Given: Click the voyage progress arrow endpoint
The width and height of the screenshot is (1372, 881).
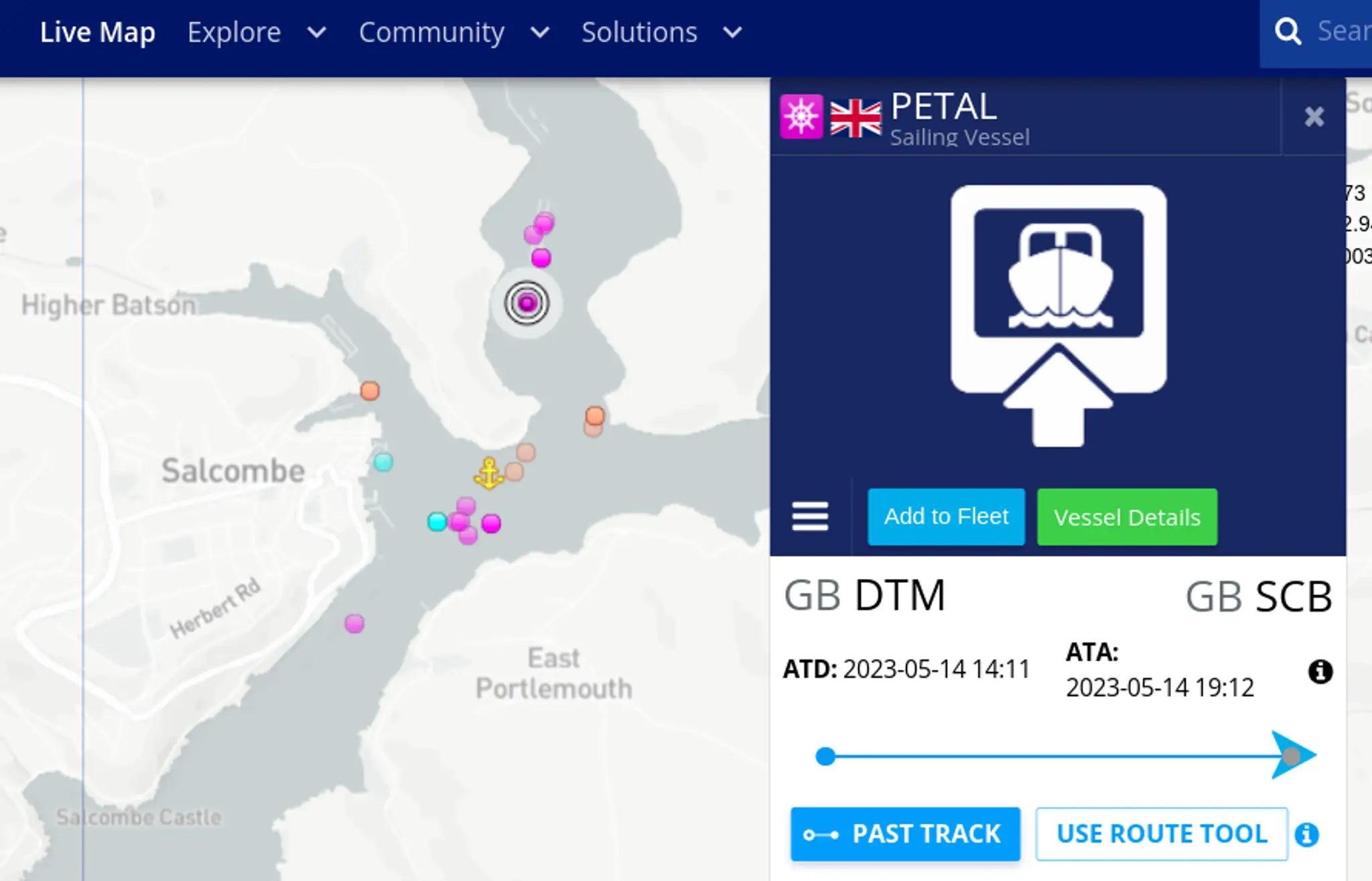Looking at the screenshot, I should (1292, 756).
